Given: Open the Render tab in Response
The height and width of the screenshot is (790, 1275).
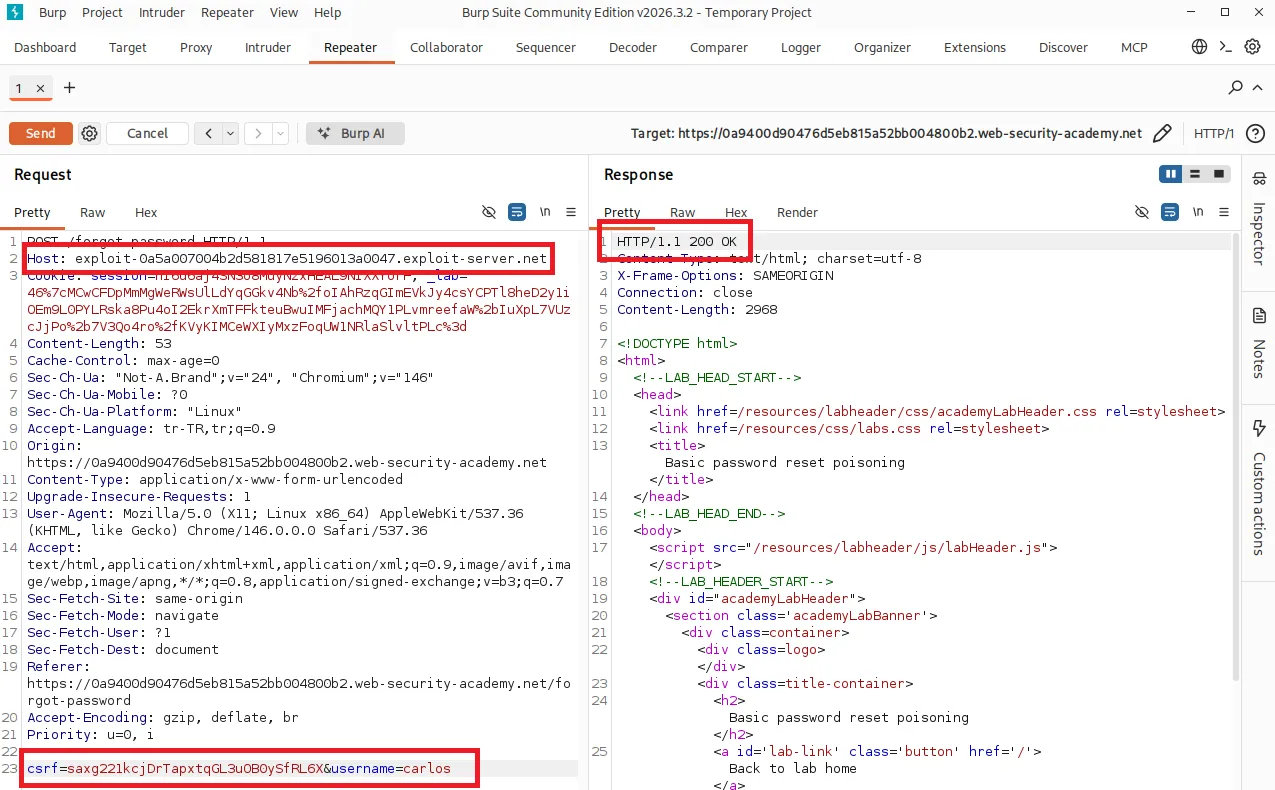Looking at the screenshot, I should pyautogui.click(x=797, y=212).
